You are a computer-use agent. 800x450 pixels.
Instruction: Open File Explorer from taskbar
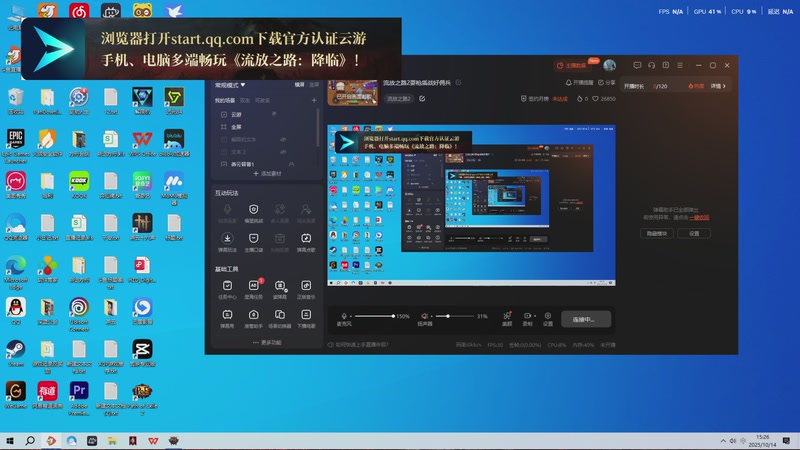(112, 441)
